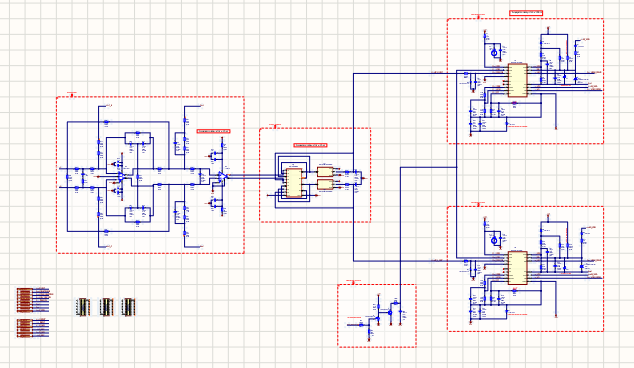The height and width of the screenshot is (368, 634).
Task: Select the circular symbol in the upper-right block
Action: [494, 53]
